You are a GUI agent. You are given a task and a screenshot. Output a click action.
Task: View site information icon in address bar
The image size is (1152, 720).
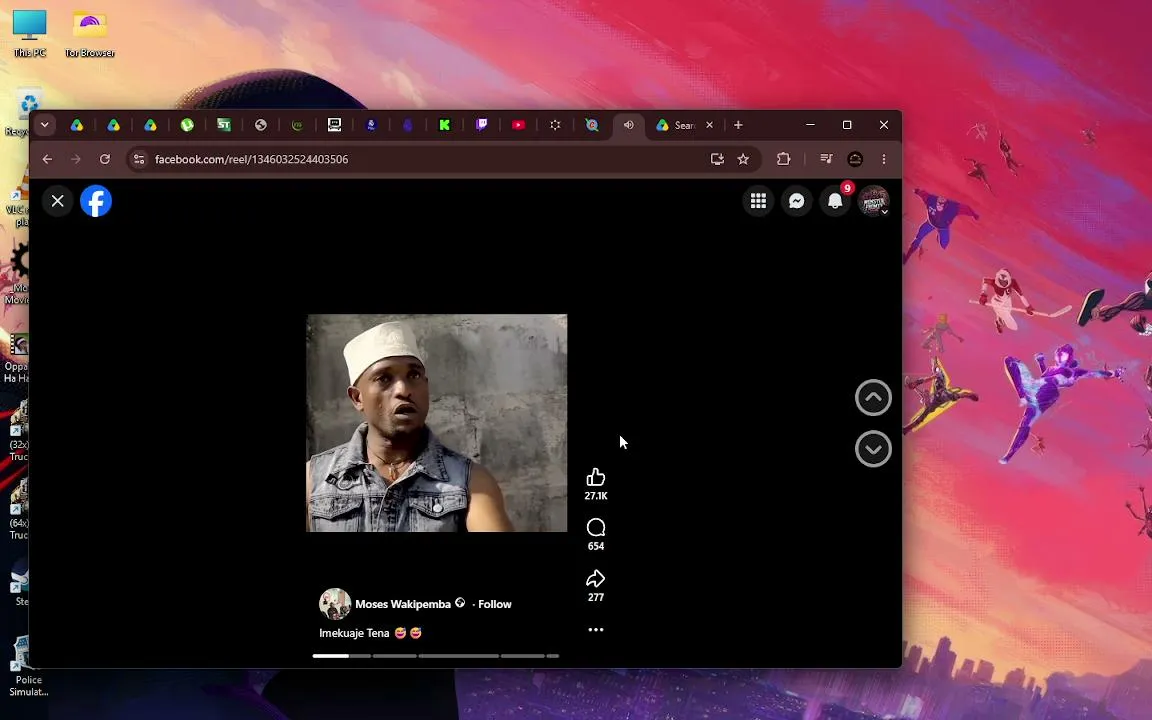click(x=139, y=159)
